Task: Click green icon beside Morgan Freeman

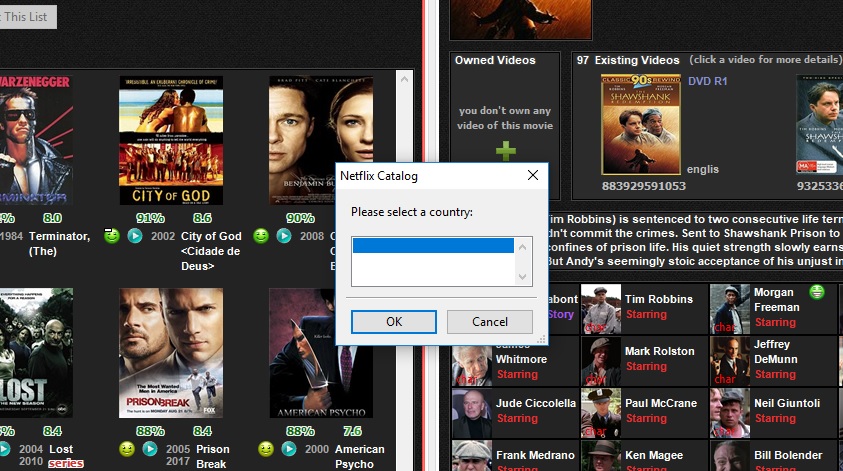Action: [x=817, y=292]
